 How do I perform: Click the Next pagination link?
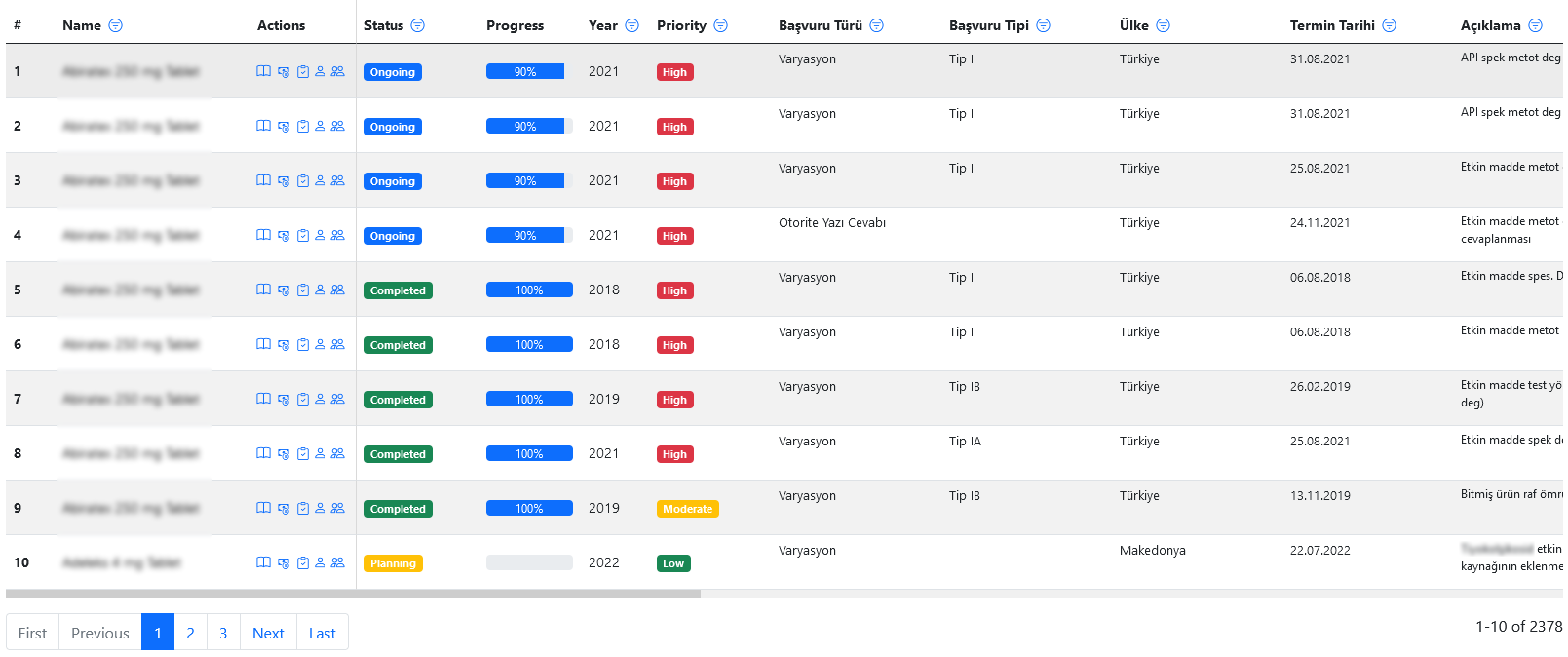268,633
